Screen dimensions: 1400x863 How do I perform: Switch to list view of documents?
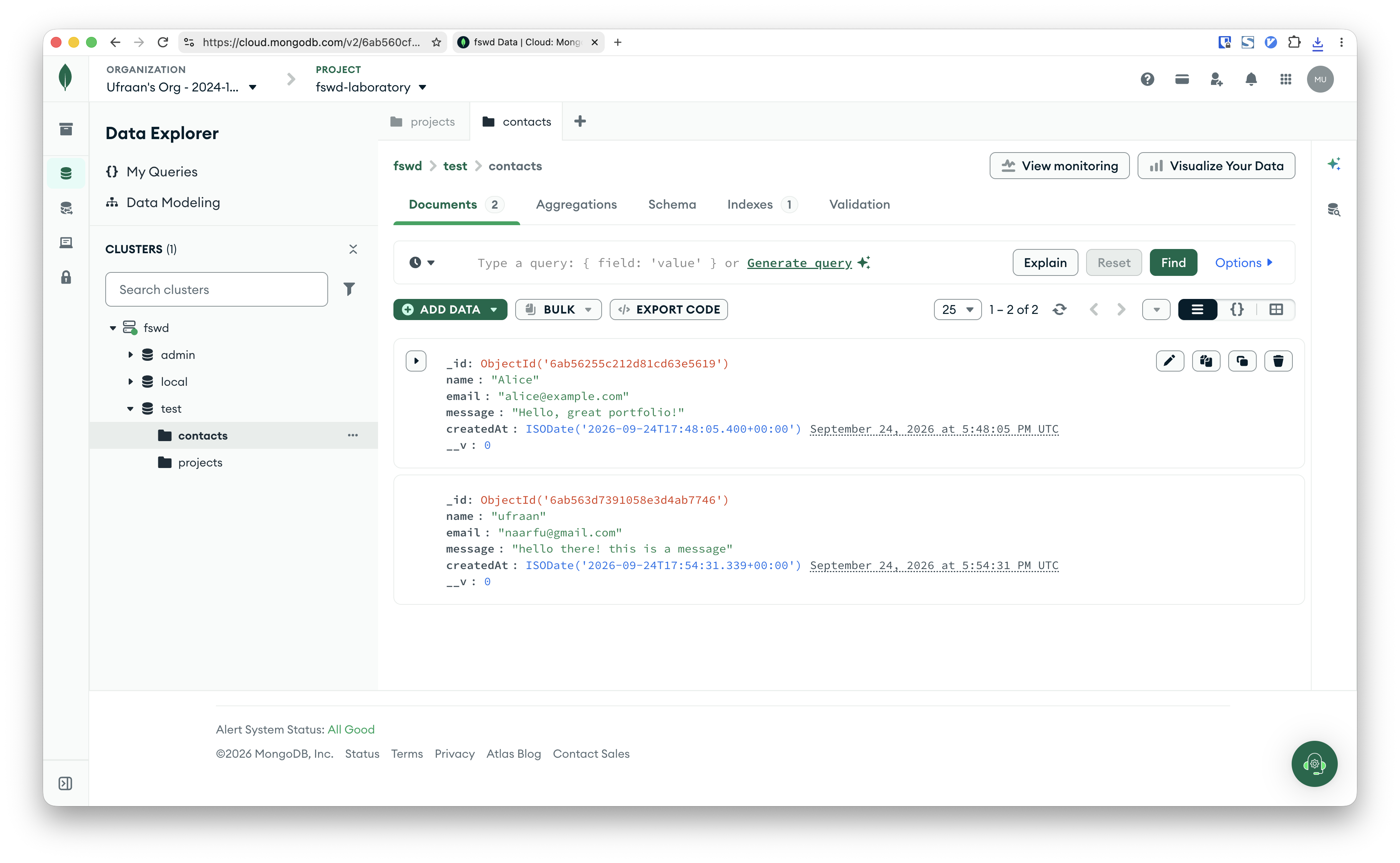point(1198,309)
